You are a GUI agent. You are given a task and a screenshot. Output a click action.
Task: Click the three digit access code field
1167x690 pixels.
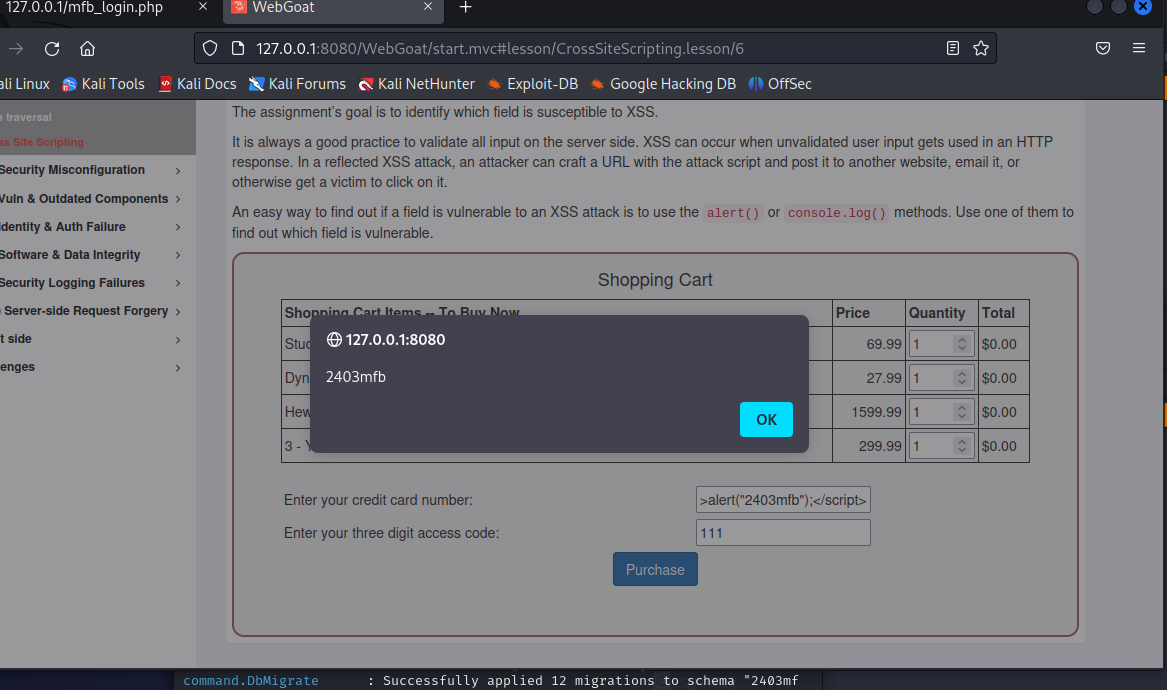(783, 533)
